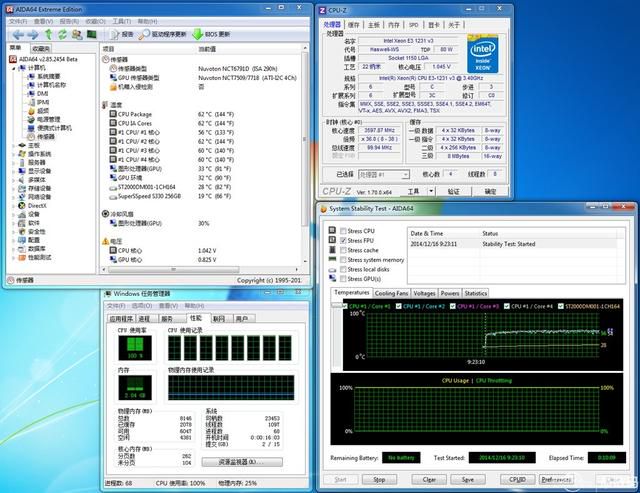The width and height of the screenshot is (640, 493).
Task: Switch to Powers tab in Stability Test
Action: 450,293
